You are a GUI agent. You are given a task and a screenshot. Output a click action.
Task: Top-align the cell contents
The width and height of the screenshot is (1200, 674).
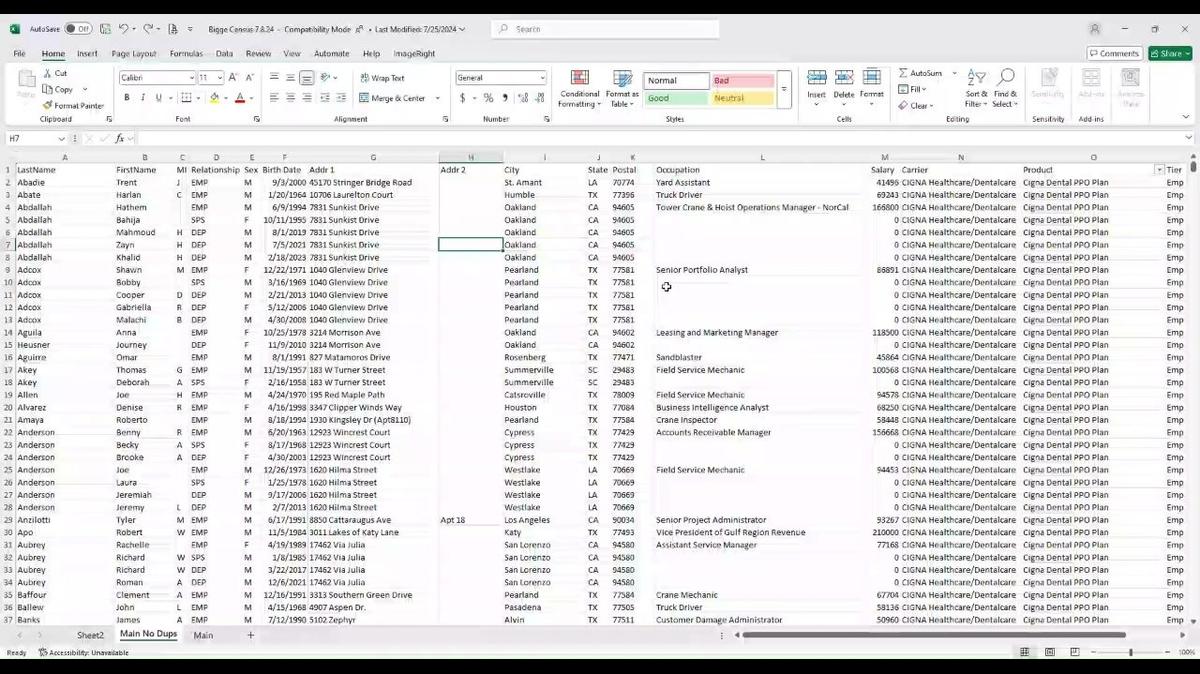pos(274,77)
